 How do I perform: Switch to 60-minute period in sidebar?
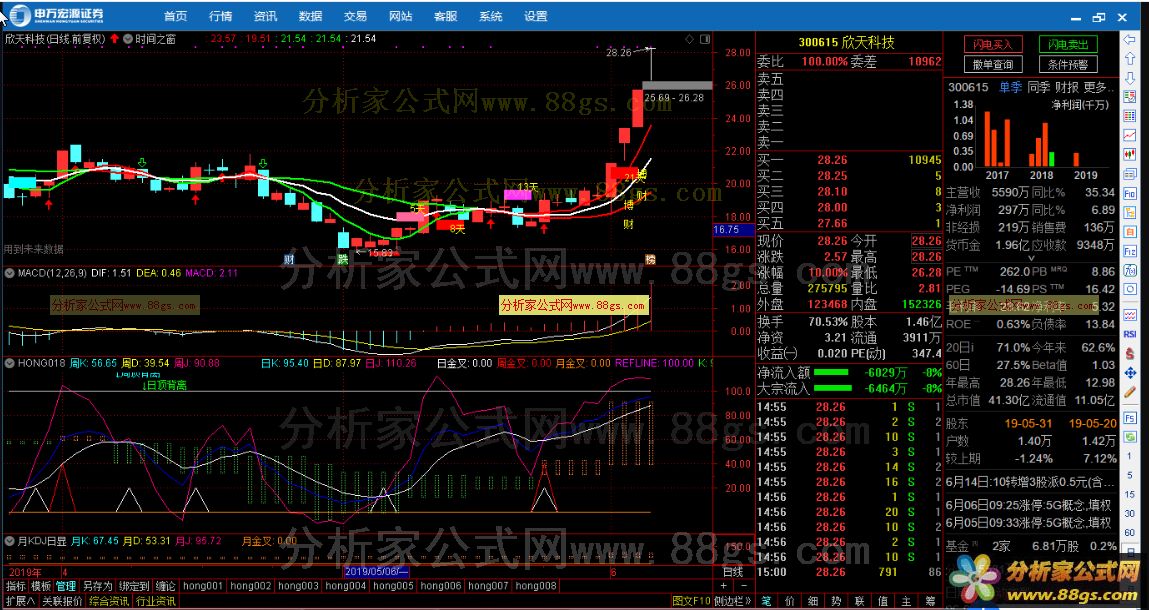1129,533
